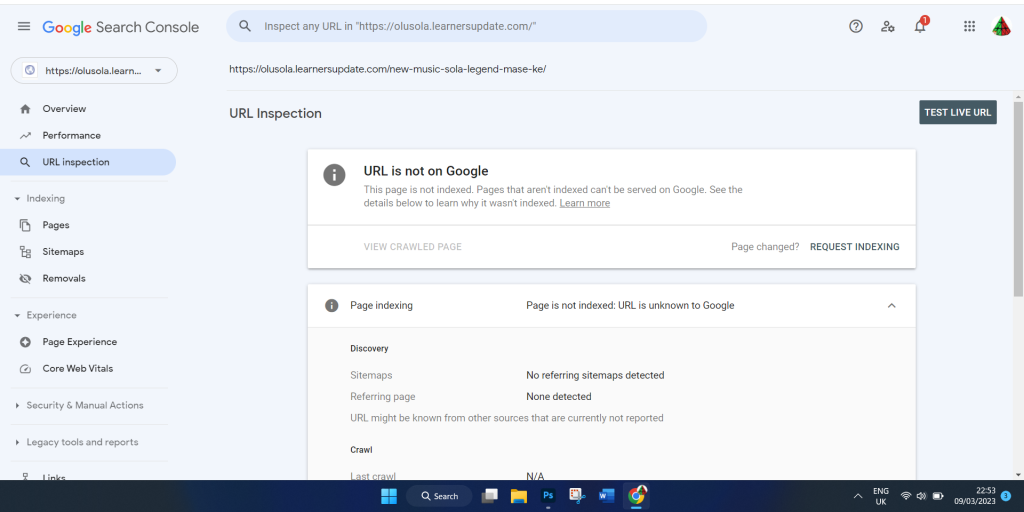Click the ENG UK language indicator
1024x512 pixels.
pyautogui.click(x=881, y=496)
